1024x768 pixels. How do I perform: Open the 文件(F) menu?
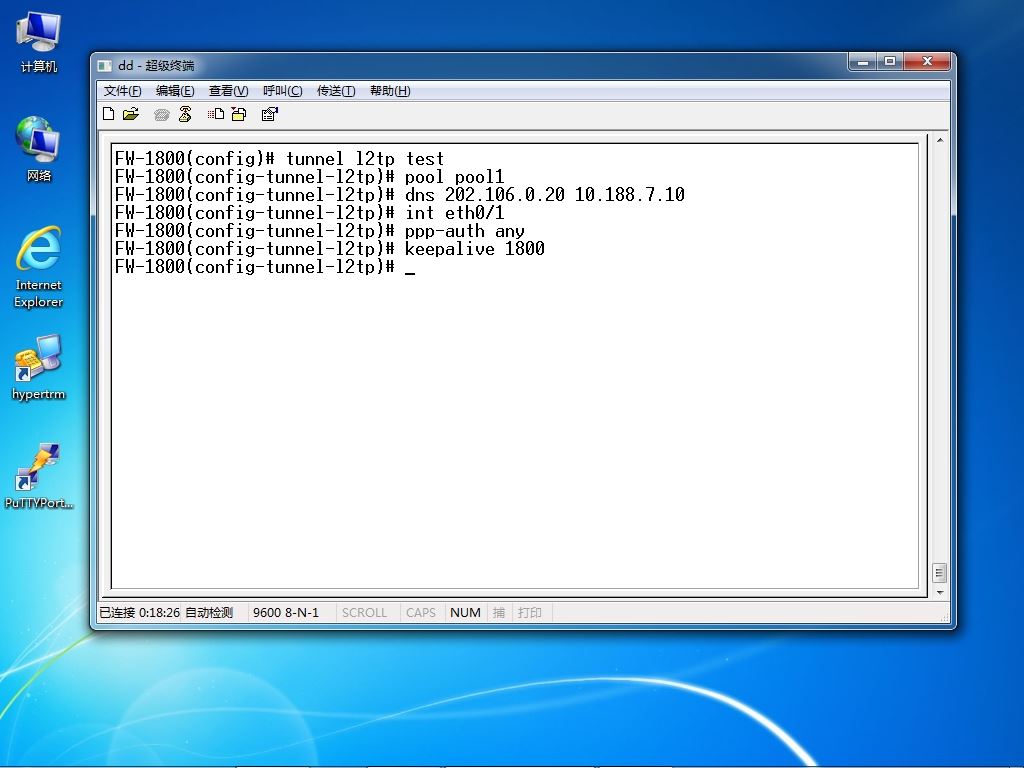pos(122,91)
